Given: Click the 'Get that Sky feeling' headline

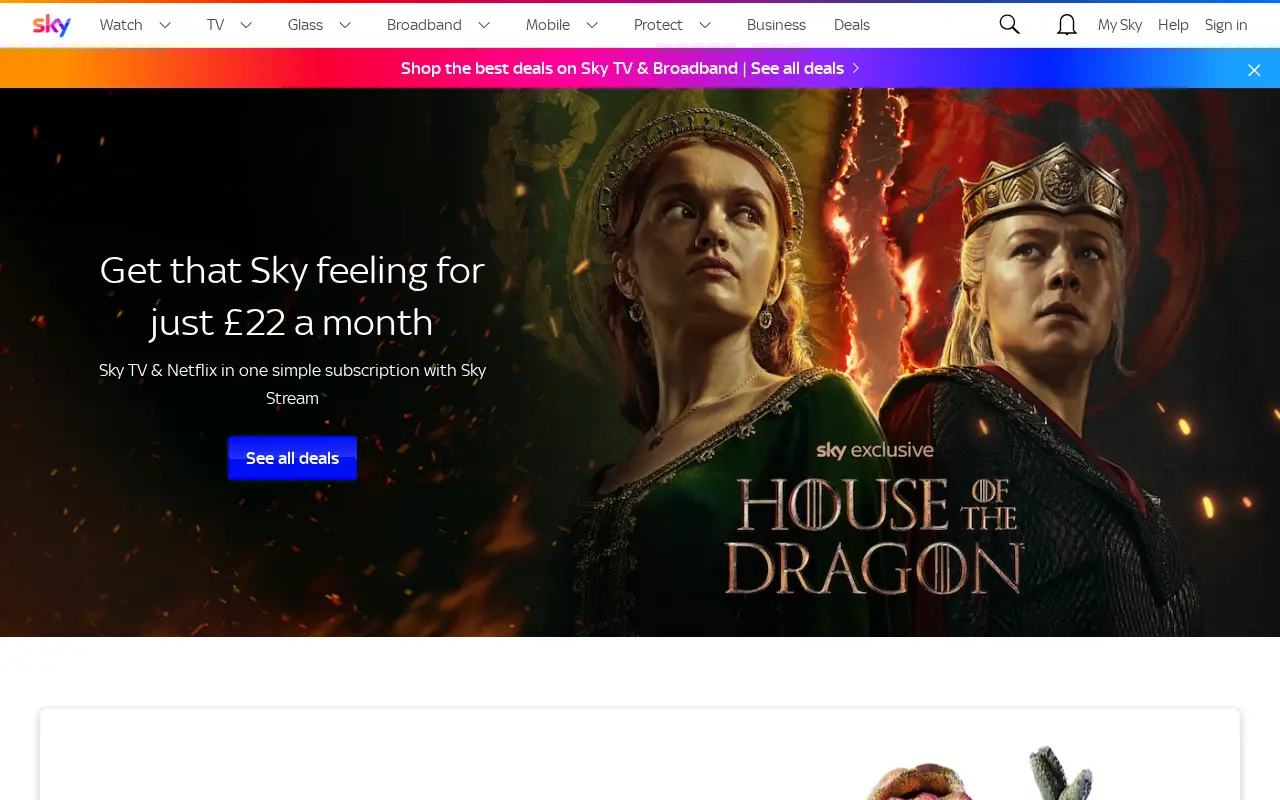Looking at the screenshot, I should coord(292,296).
